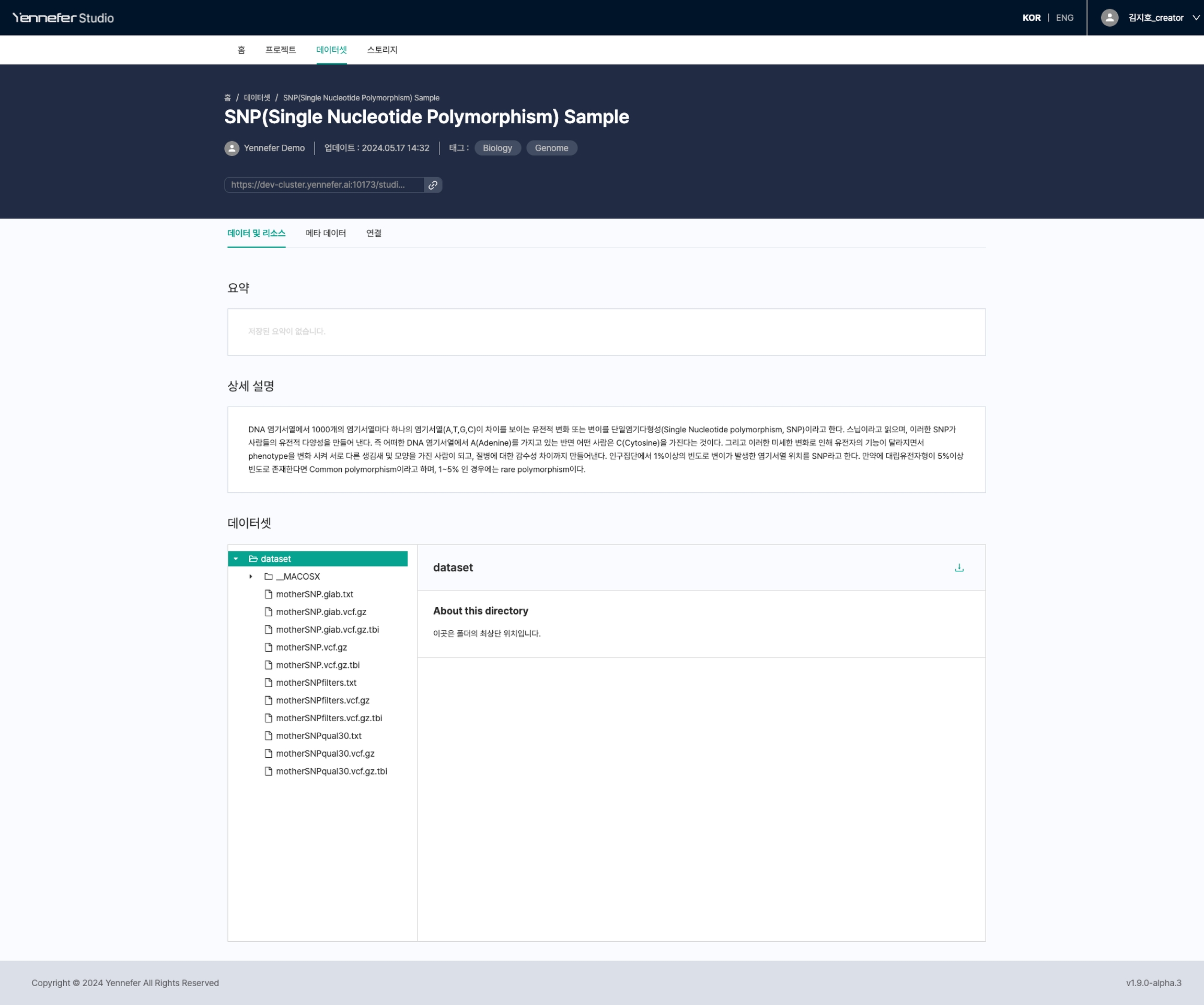Click the open folder icon for dataset
The height and width of the screenshot is (1005, 1204).
[x=253, y=558]
